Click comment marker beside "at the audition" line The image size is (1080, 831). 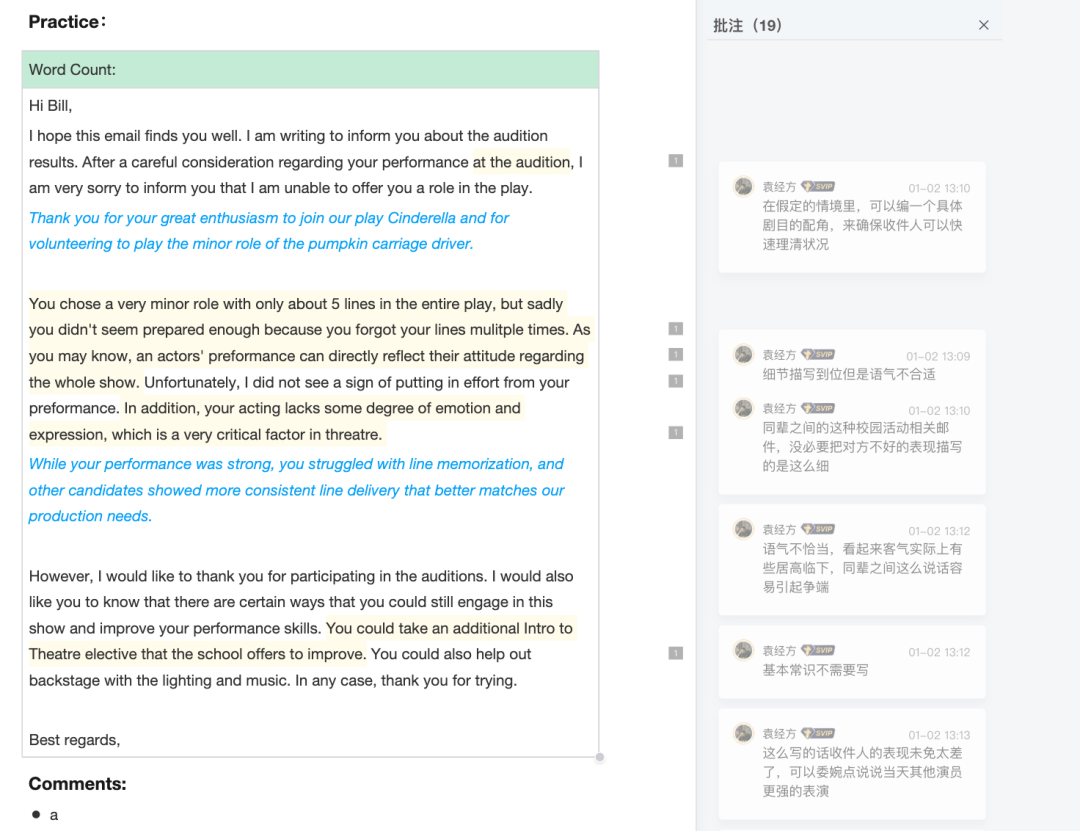click(676, 161)
